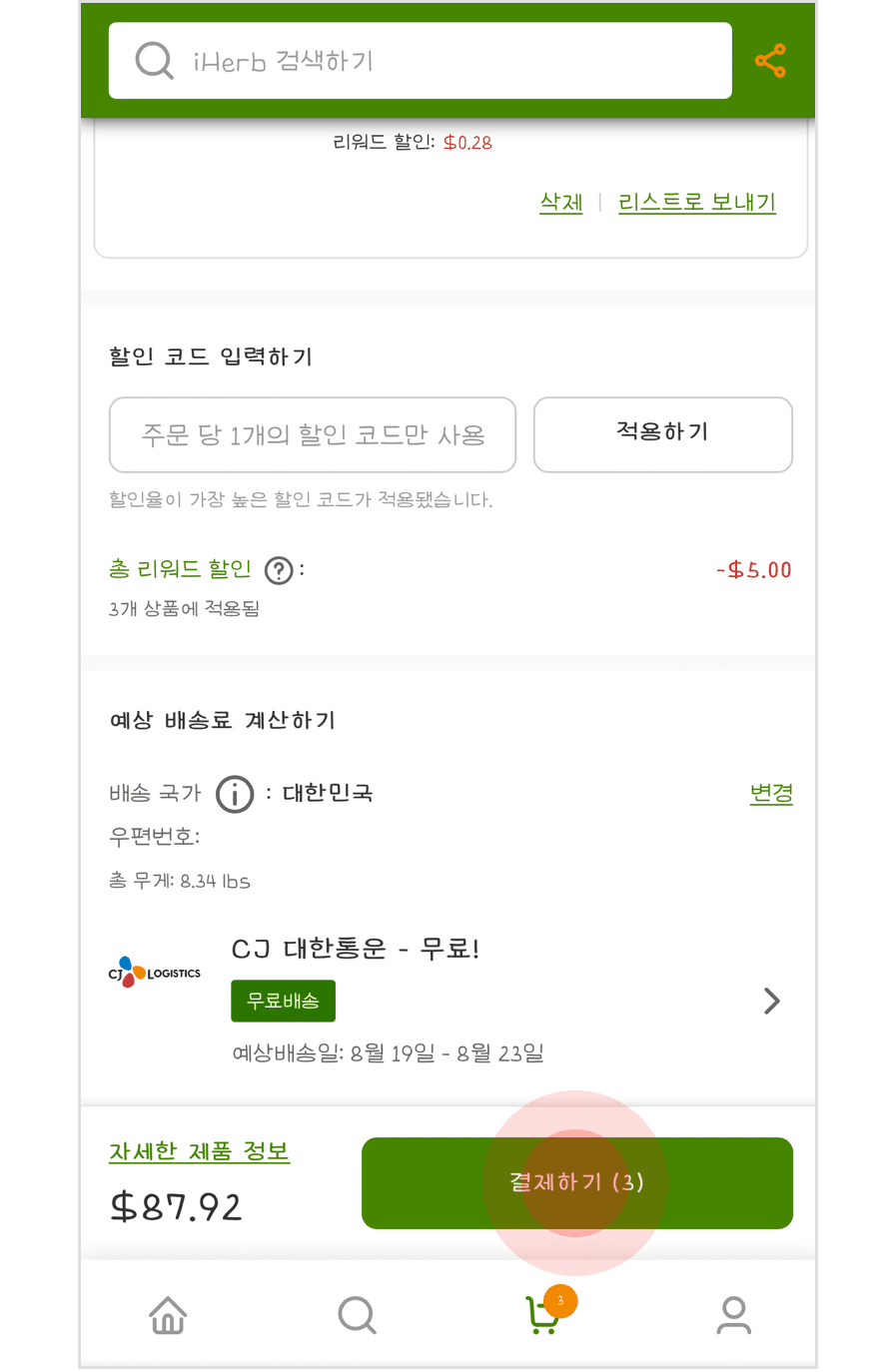This screenshot has width=887, height=1372.
Task: Expand CJ 대한통운 shipping option chevron
Action: click(x=771, y=1001)
